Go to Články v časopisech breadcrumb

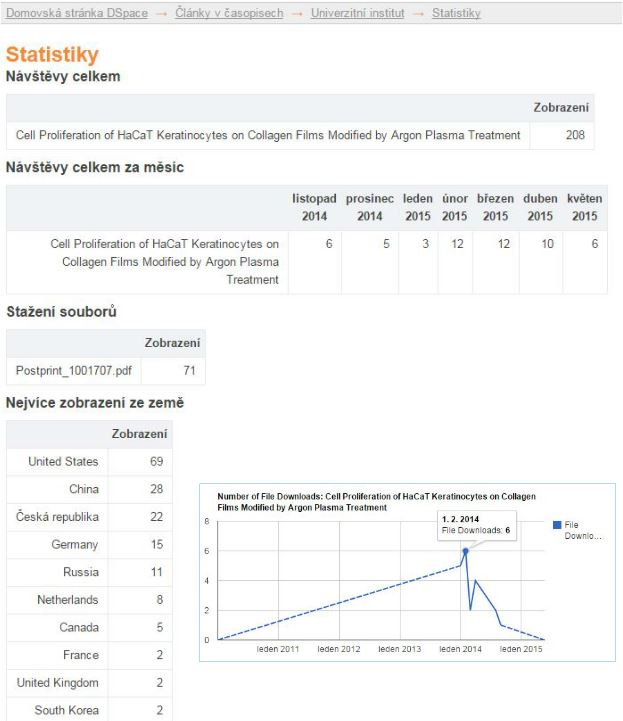point(229,14)
